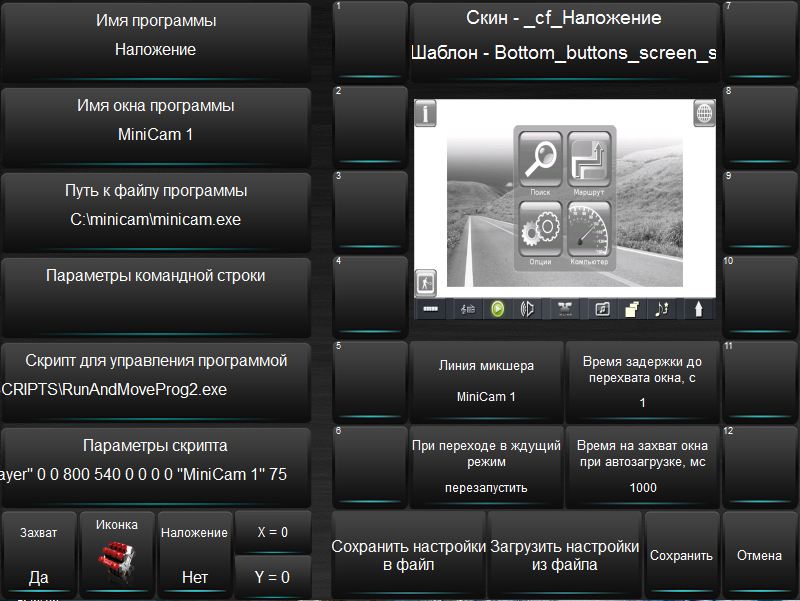Viewport: 800px width, 601px height.
Task: Open the Скин and Шаблон selector
Action: click(564, 40)
